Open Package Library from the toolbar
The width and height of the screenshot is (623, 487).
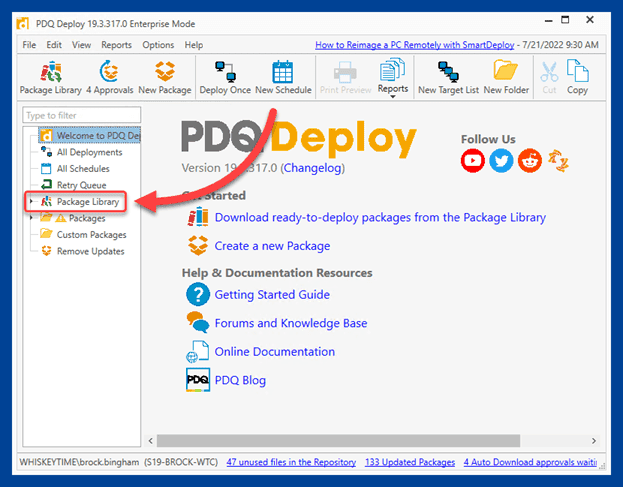coord(50,78)
